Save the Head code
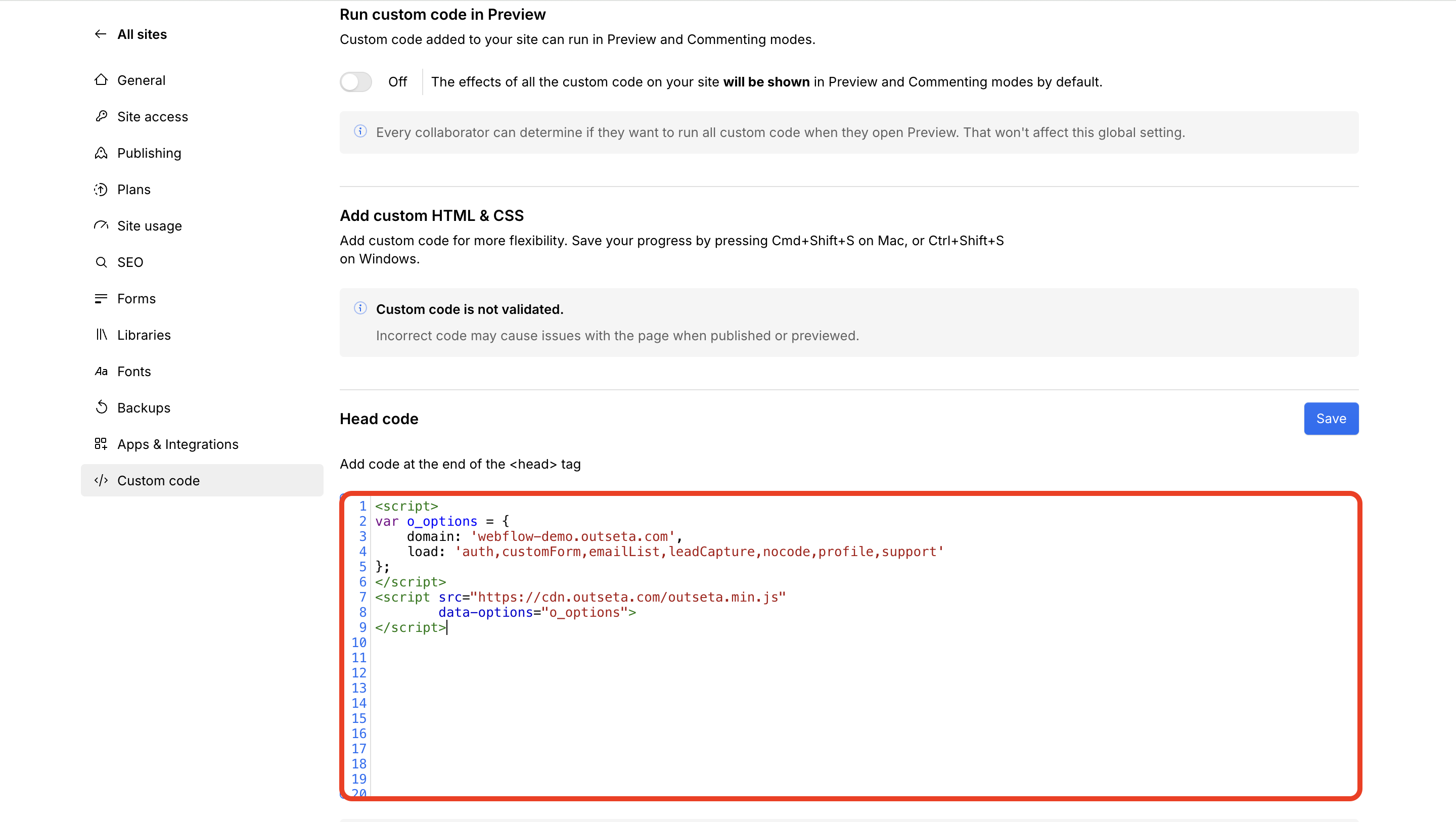1456x822 pixels. point(1331,419)
